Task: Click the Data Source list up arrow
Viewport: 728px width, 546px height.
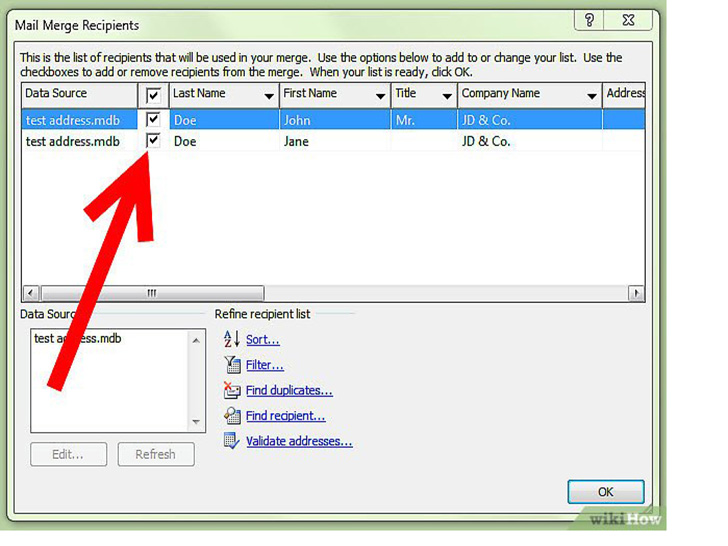Action: click(196, 340)
